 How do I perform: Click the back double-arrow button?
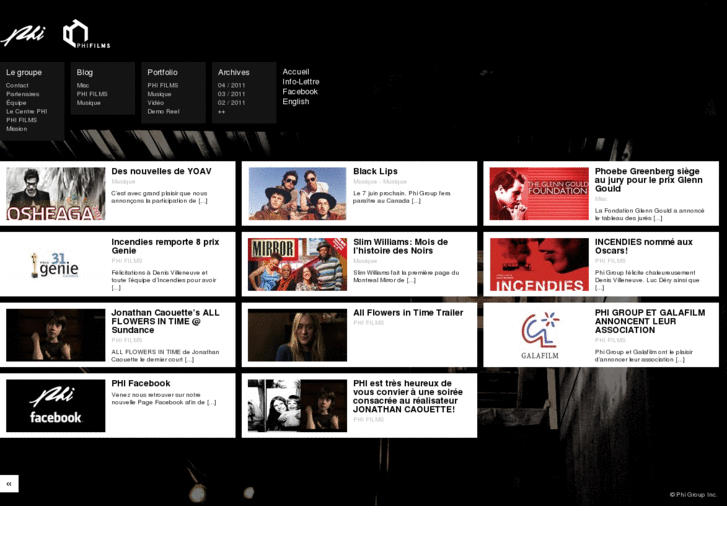click(x=9, y=484)
